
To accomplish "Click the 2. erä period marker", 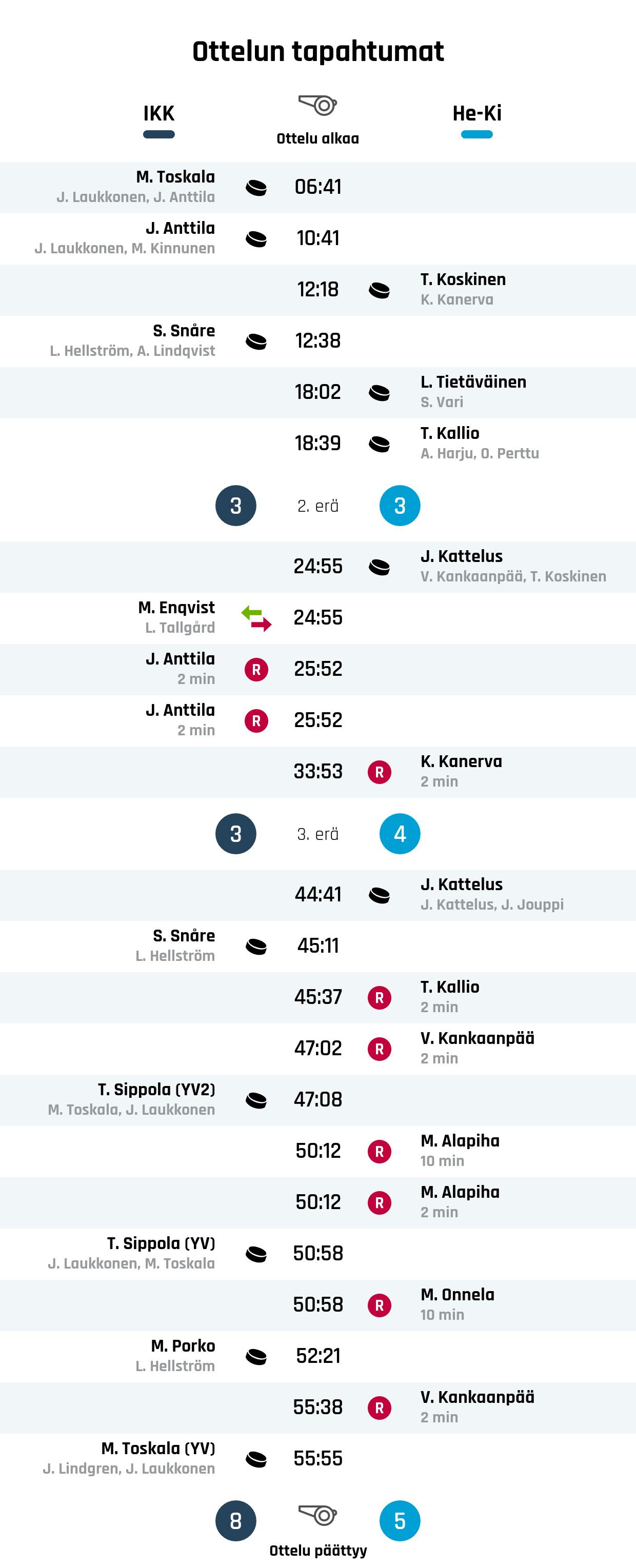I will [x=317, y=506].
